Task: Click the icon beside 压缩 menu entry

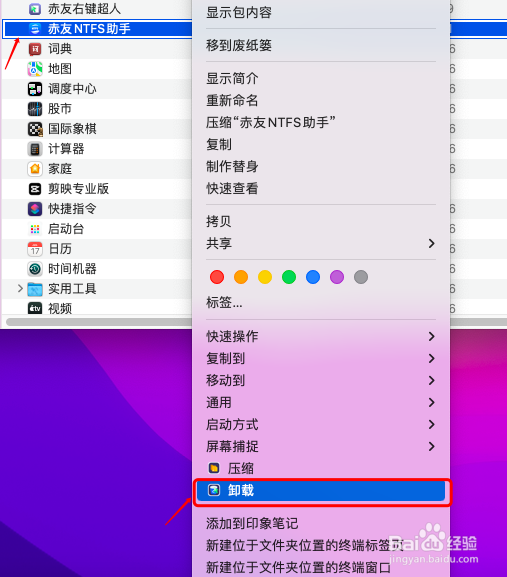Action: coord(214,468)
